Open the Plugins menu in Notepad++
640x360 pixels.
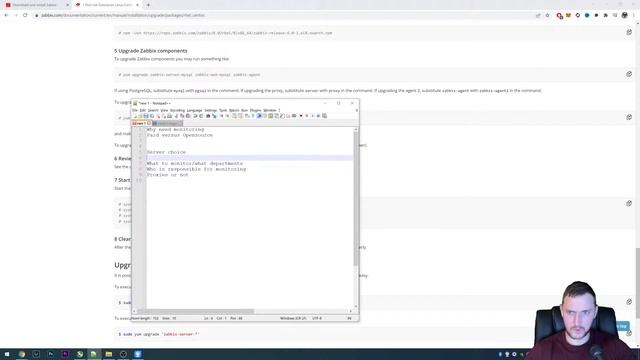(x=256, y=110)
